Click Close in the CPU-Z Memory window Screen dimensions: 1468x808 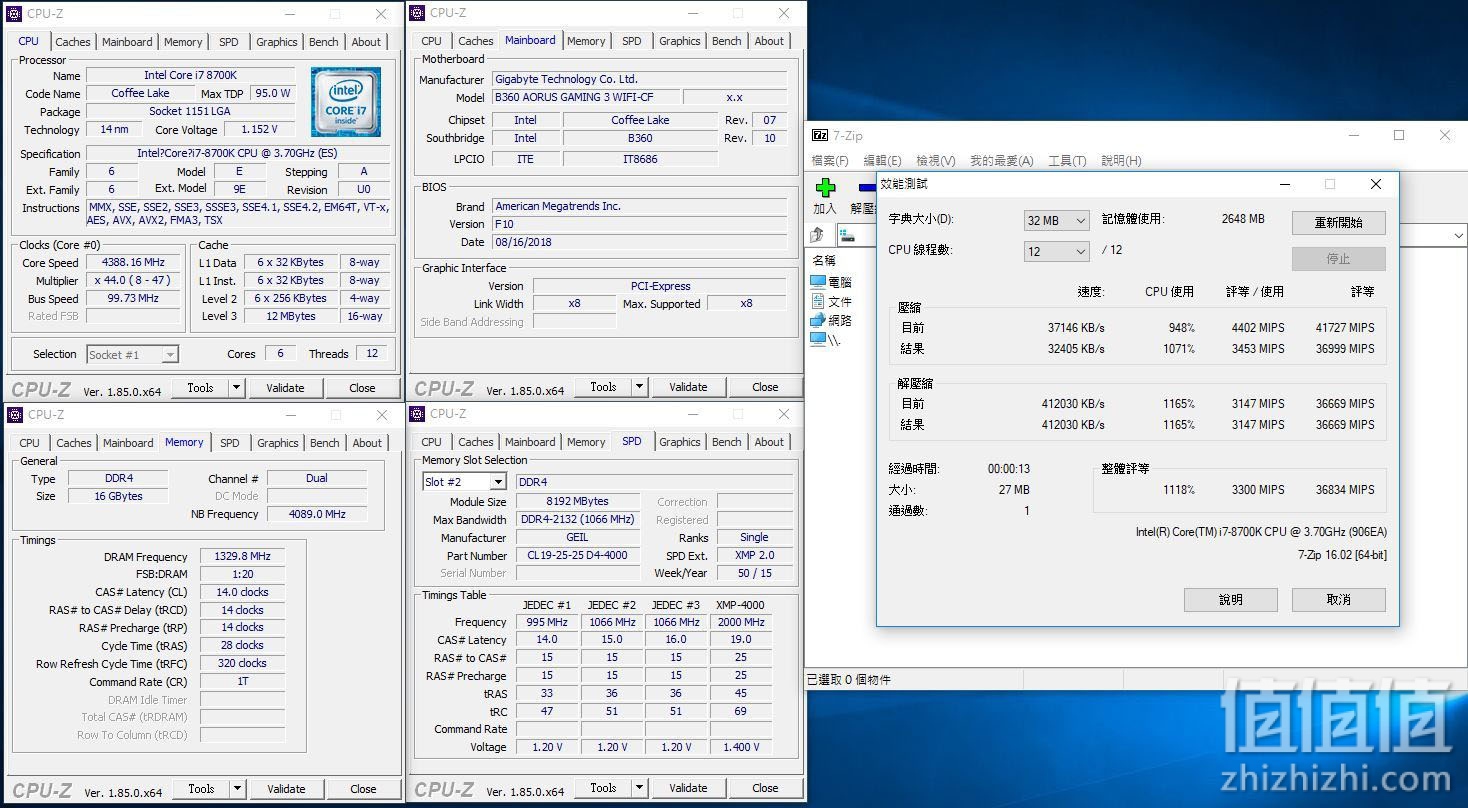363,789
